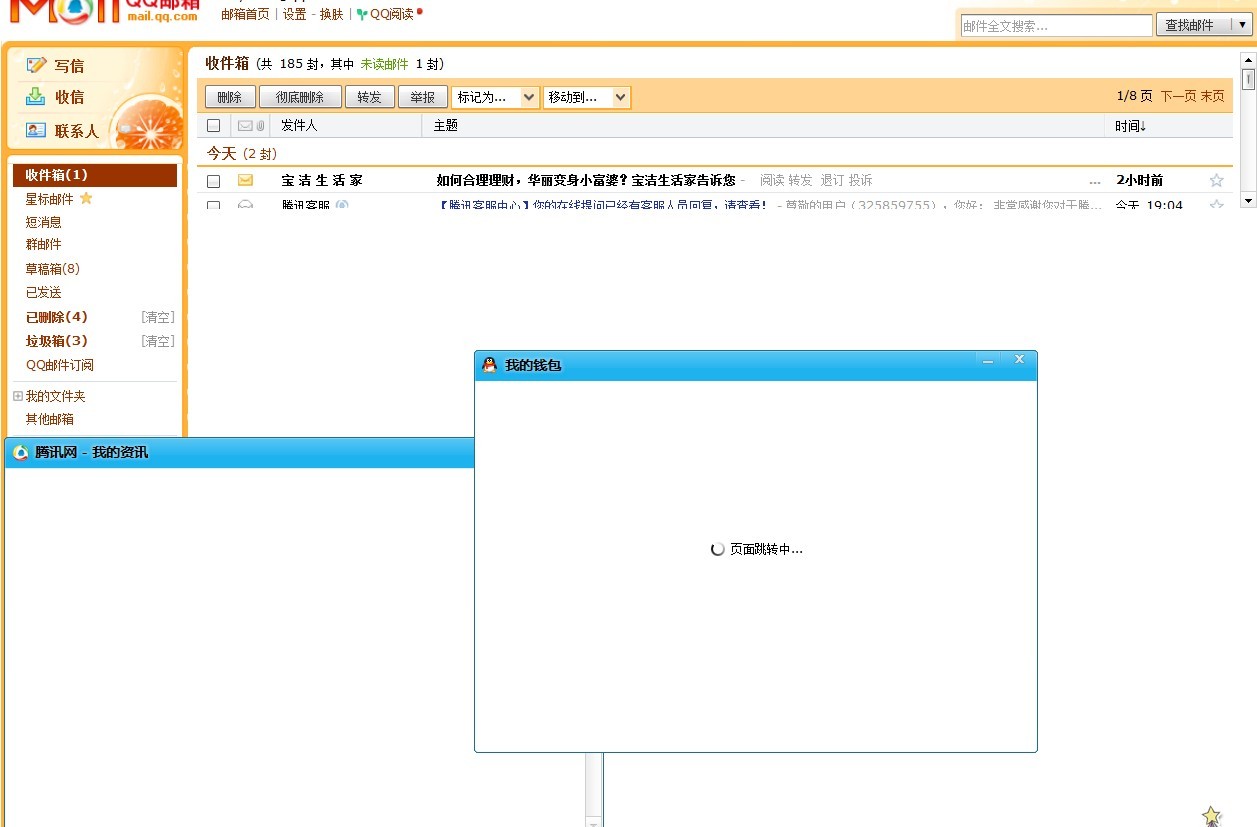Click the 邮箱首页 link
The width and height of the screenshot is (1257, 827).
(245, 15)
